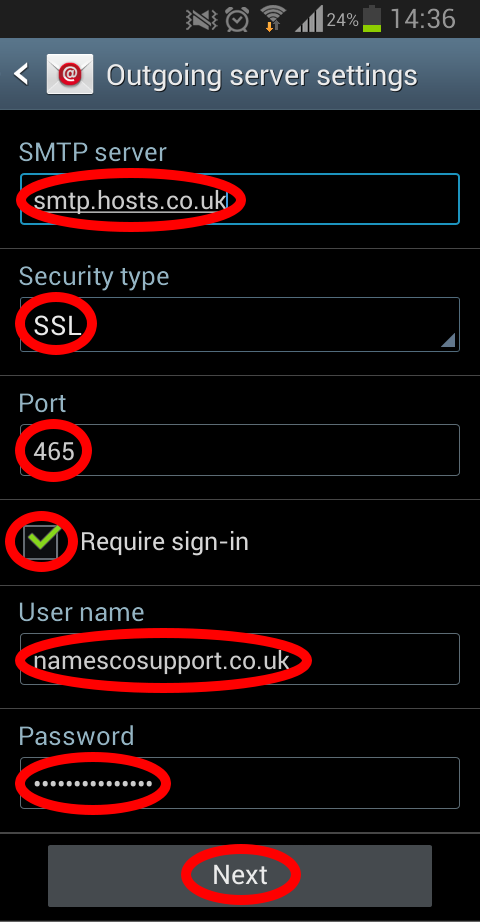Uncheck the Require sign-in checkbox
Screen dimensions: 480x923
tap(41, 542)
